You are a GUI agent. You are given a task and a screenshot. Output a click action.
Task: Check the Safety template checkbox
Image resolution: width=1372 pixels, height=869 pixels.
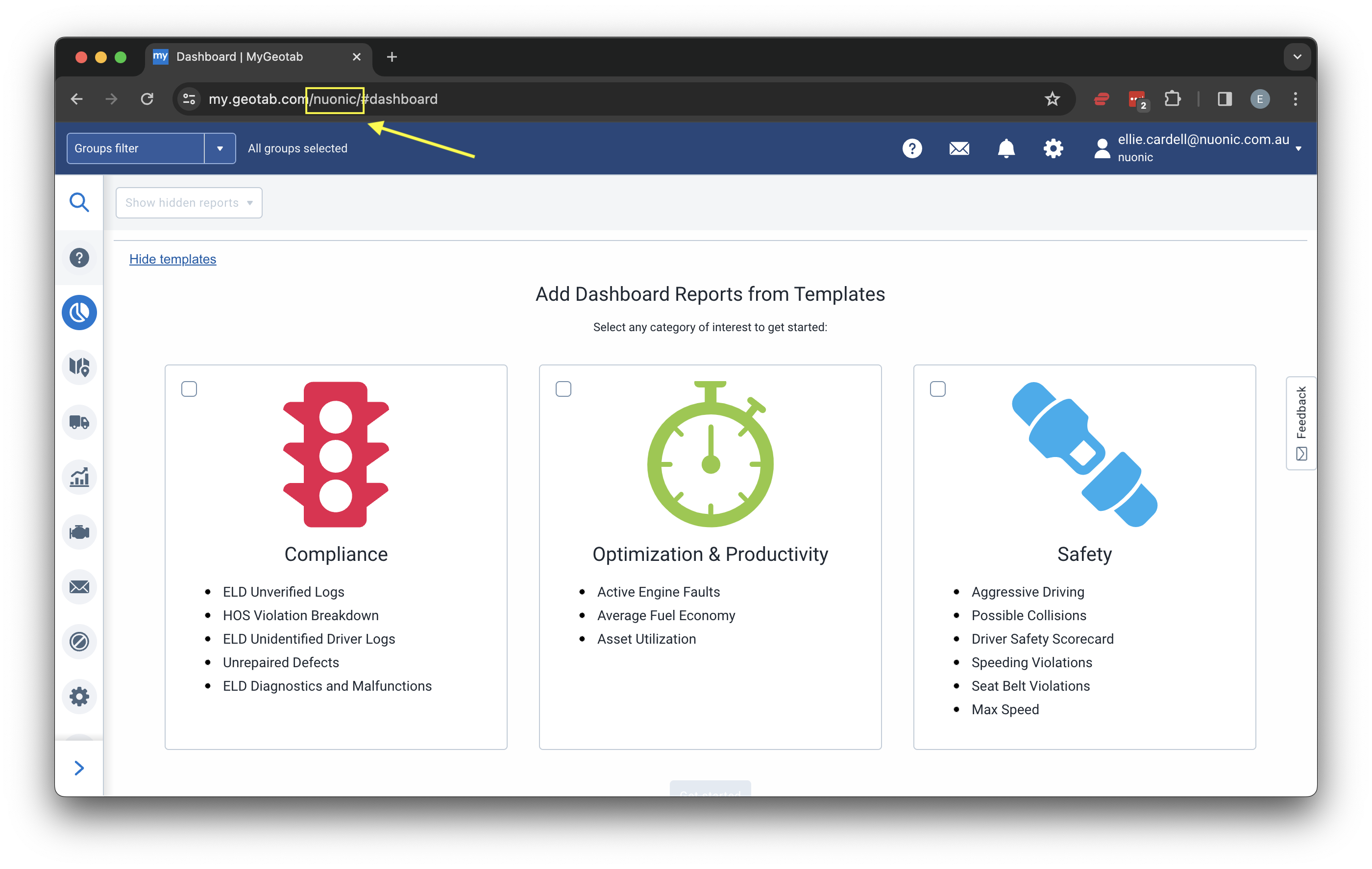click(937, 388)
